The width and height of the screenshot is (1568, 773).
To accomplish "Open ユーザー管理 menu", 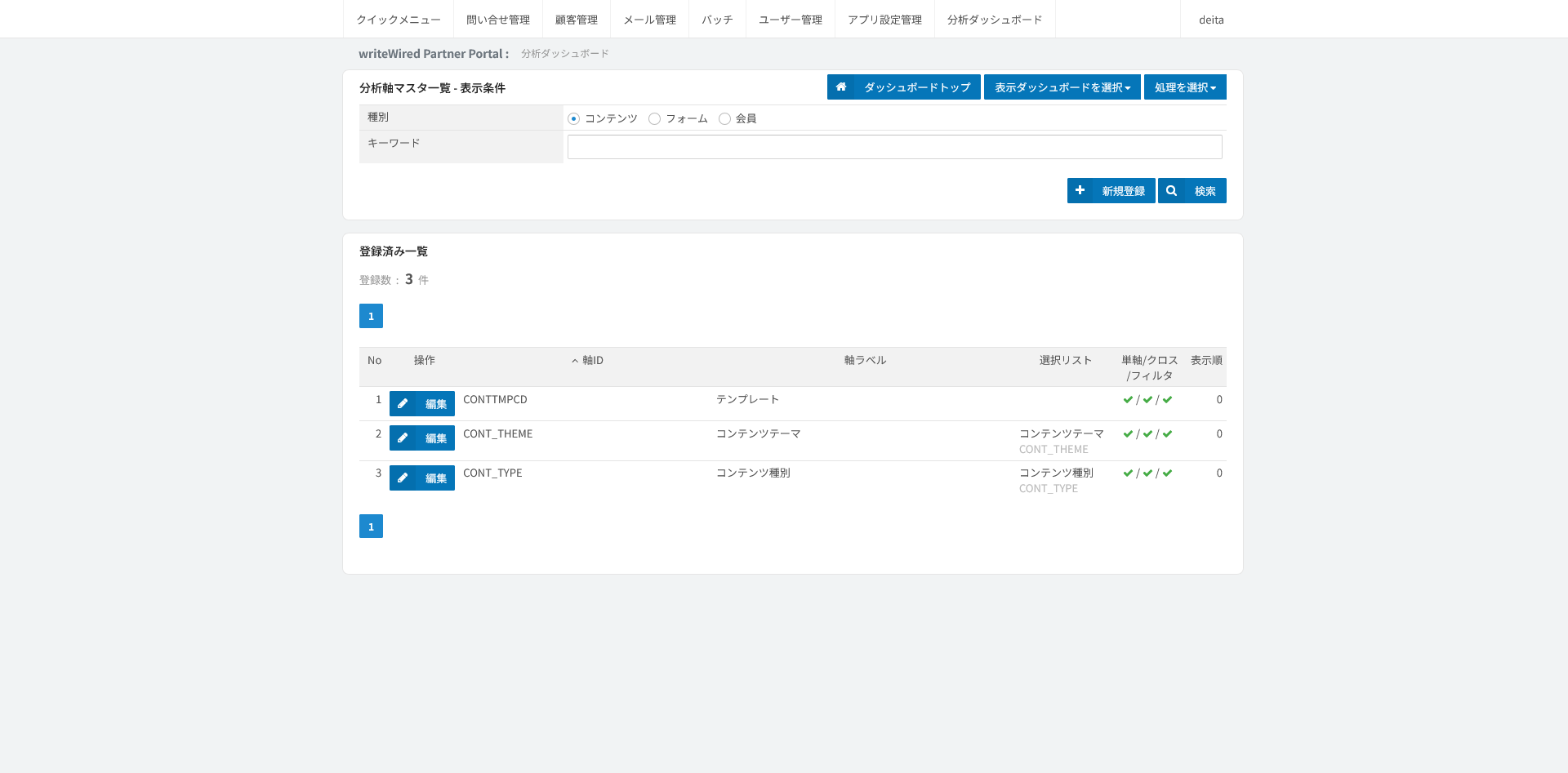I will tap(791, 20).
